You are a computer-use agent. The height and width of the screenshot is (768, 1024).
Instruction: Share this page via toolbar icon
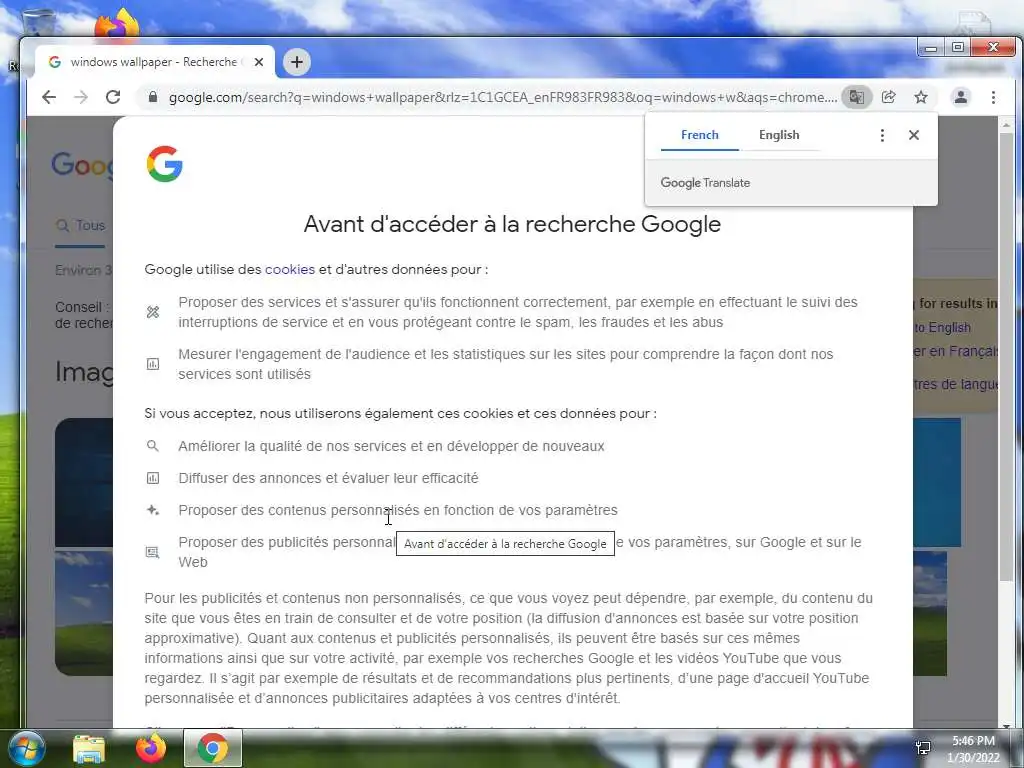pos(888,97)
